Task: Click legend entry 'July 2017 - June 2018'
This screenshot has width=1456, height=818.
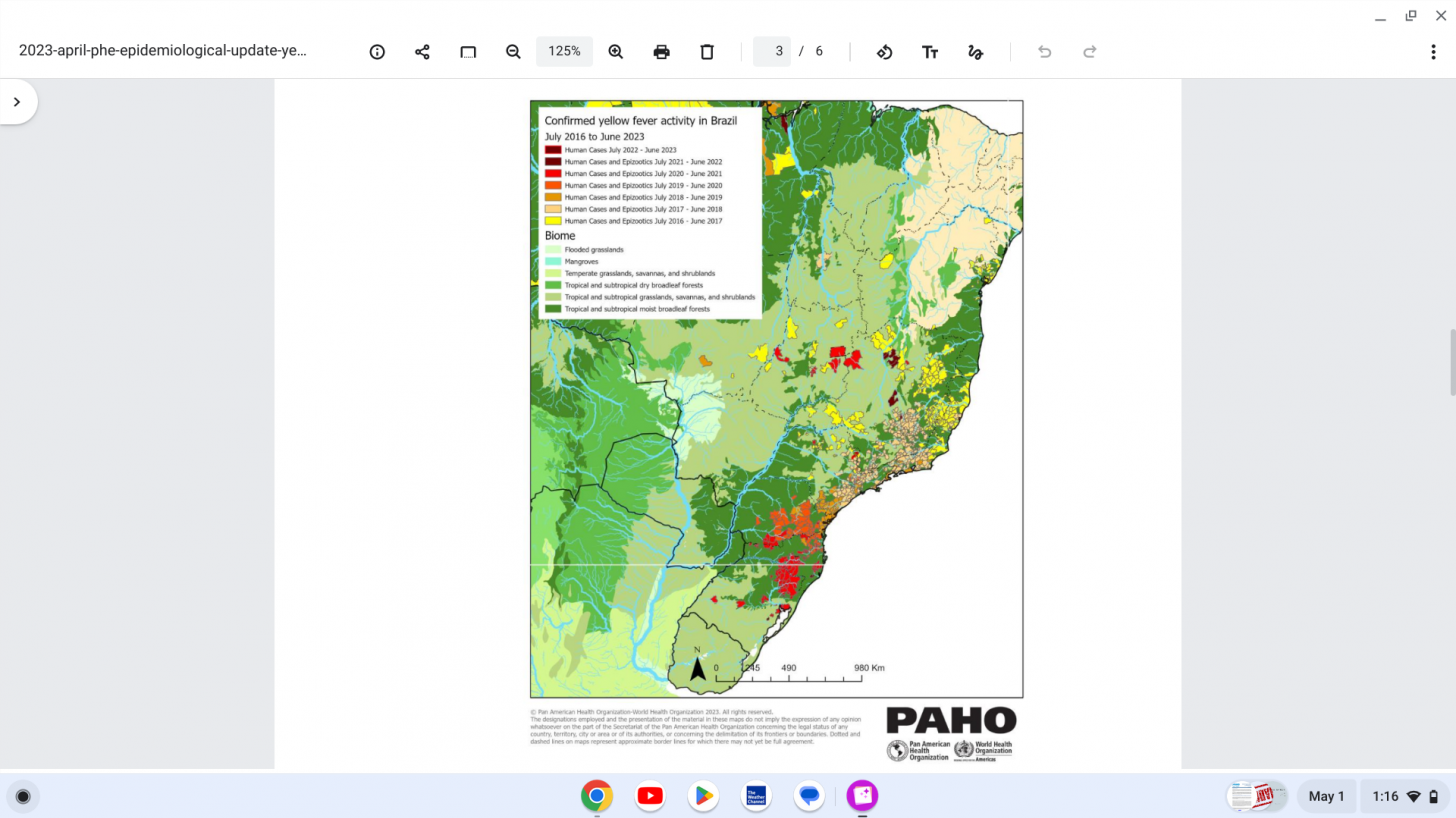Action: tap(643, 210)
